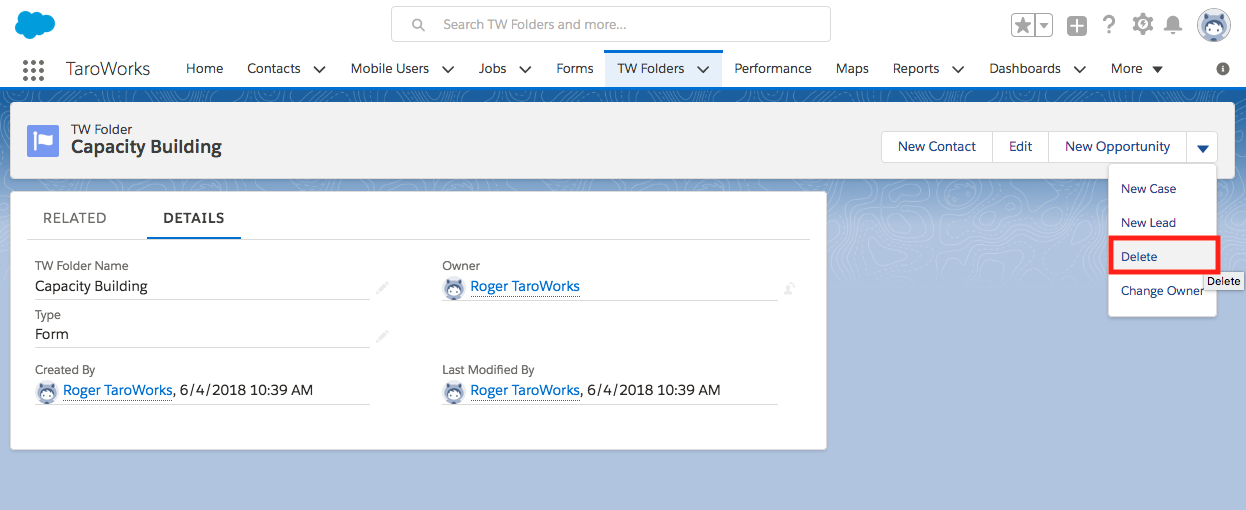The image size is (1246, 510).
Task: Open the Forms tab
Action: tap(575, 68)
